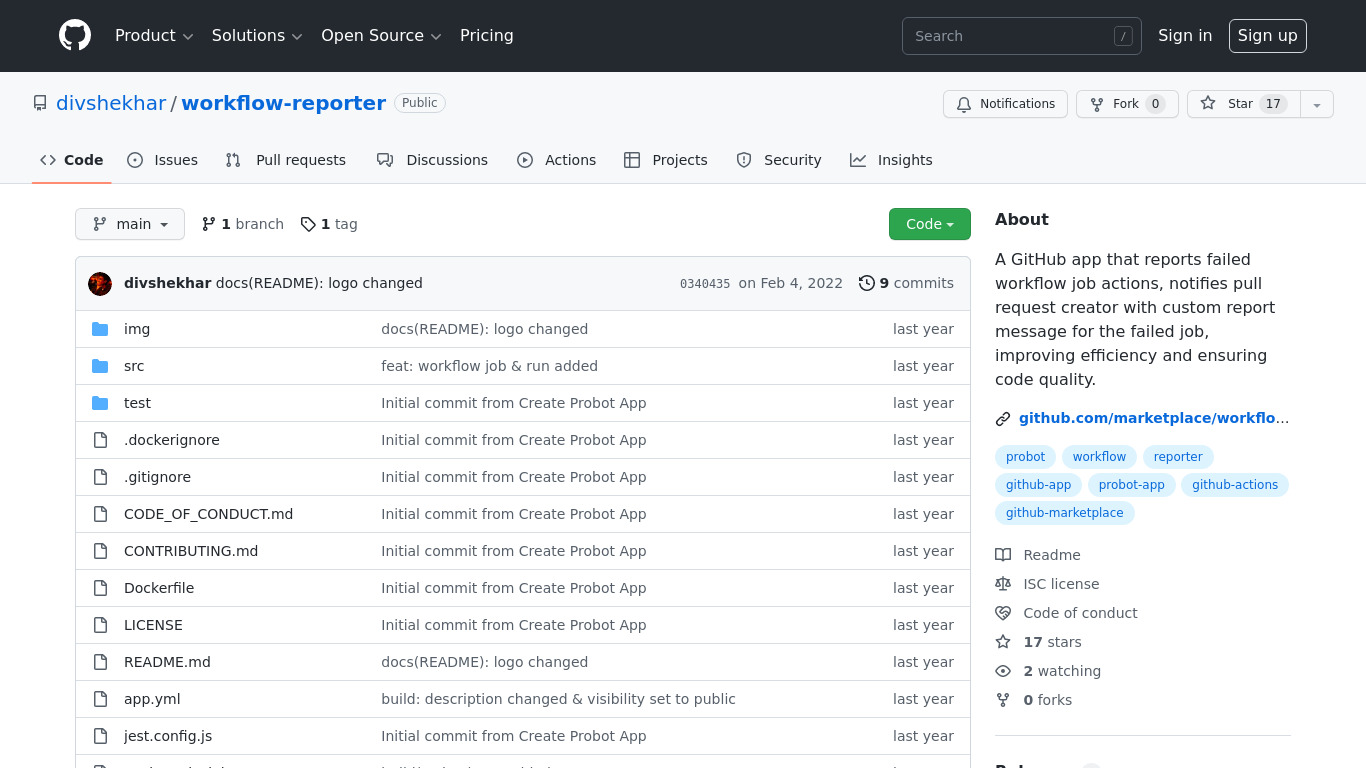Open the src folder
Image resolution: width=1366 pixels, height=768 pixels.
tap(134, 366)
